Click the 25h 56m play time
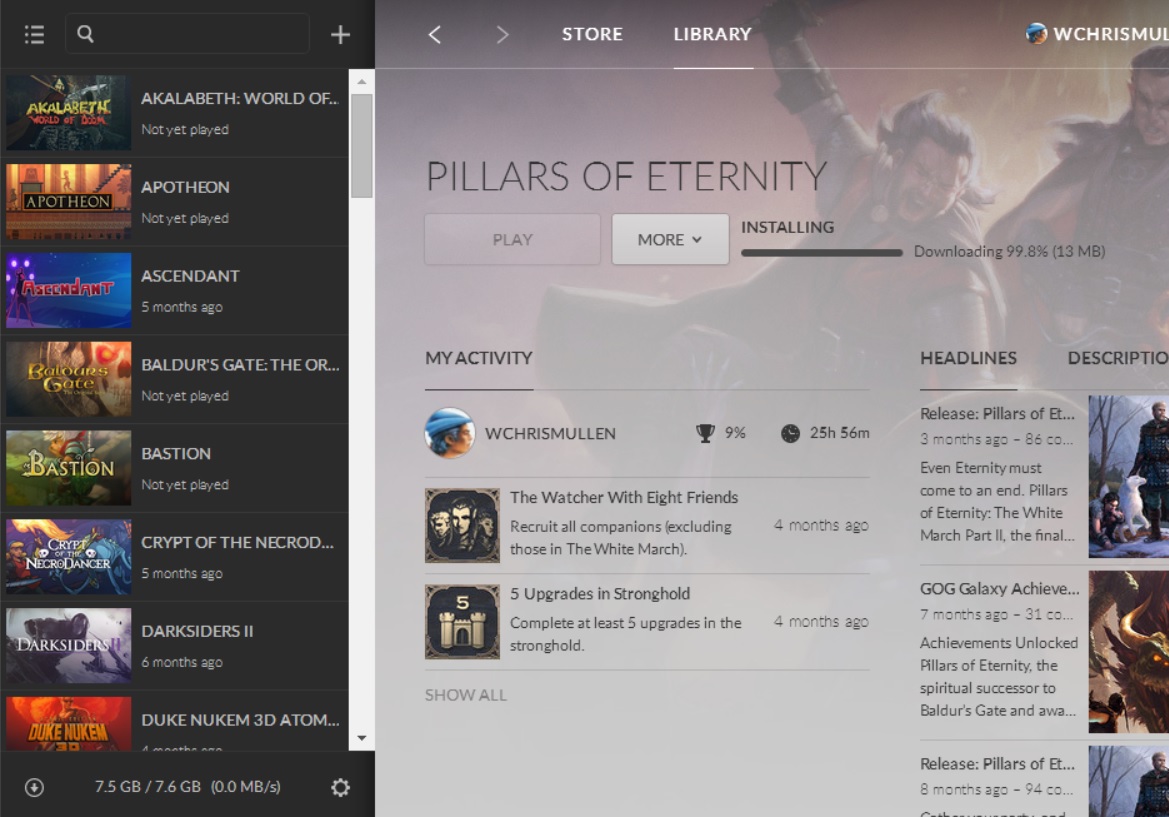 839,433
